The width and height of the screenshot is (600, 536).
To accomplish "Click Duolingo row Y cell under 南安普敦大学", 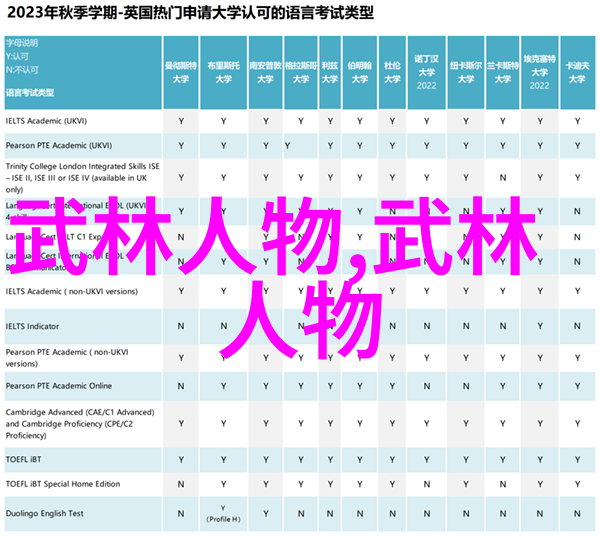I will (266, 513).
